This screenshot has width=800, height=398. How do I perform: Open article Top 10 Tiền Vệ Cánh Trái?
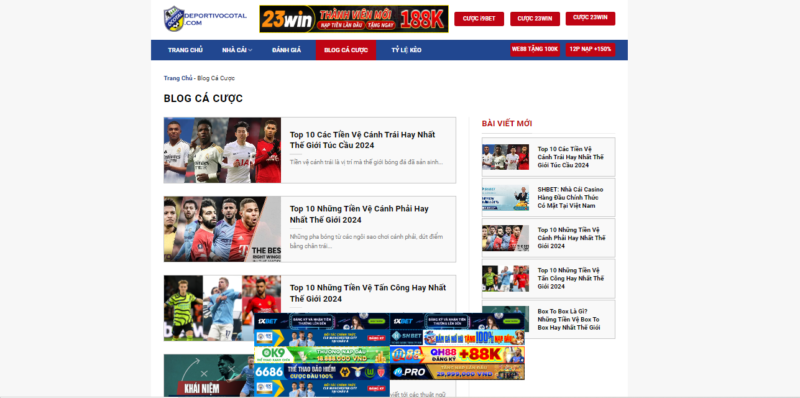(x=362, y=140)
